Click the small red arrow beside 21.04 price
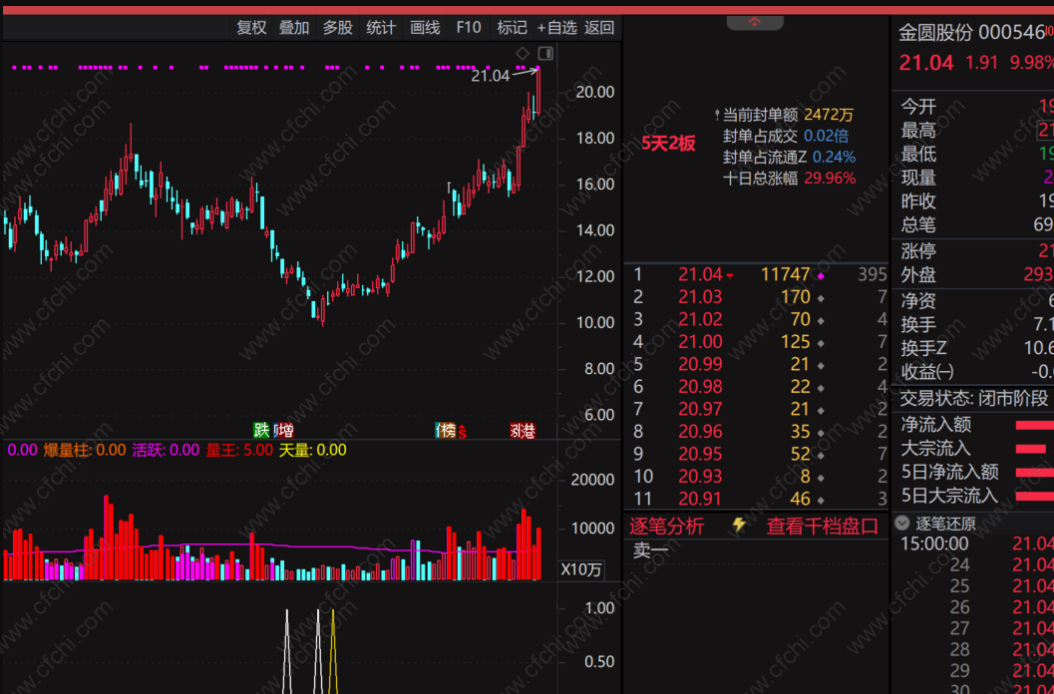This screenshot has height=694, width=1054. pos(729,276)
